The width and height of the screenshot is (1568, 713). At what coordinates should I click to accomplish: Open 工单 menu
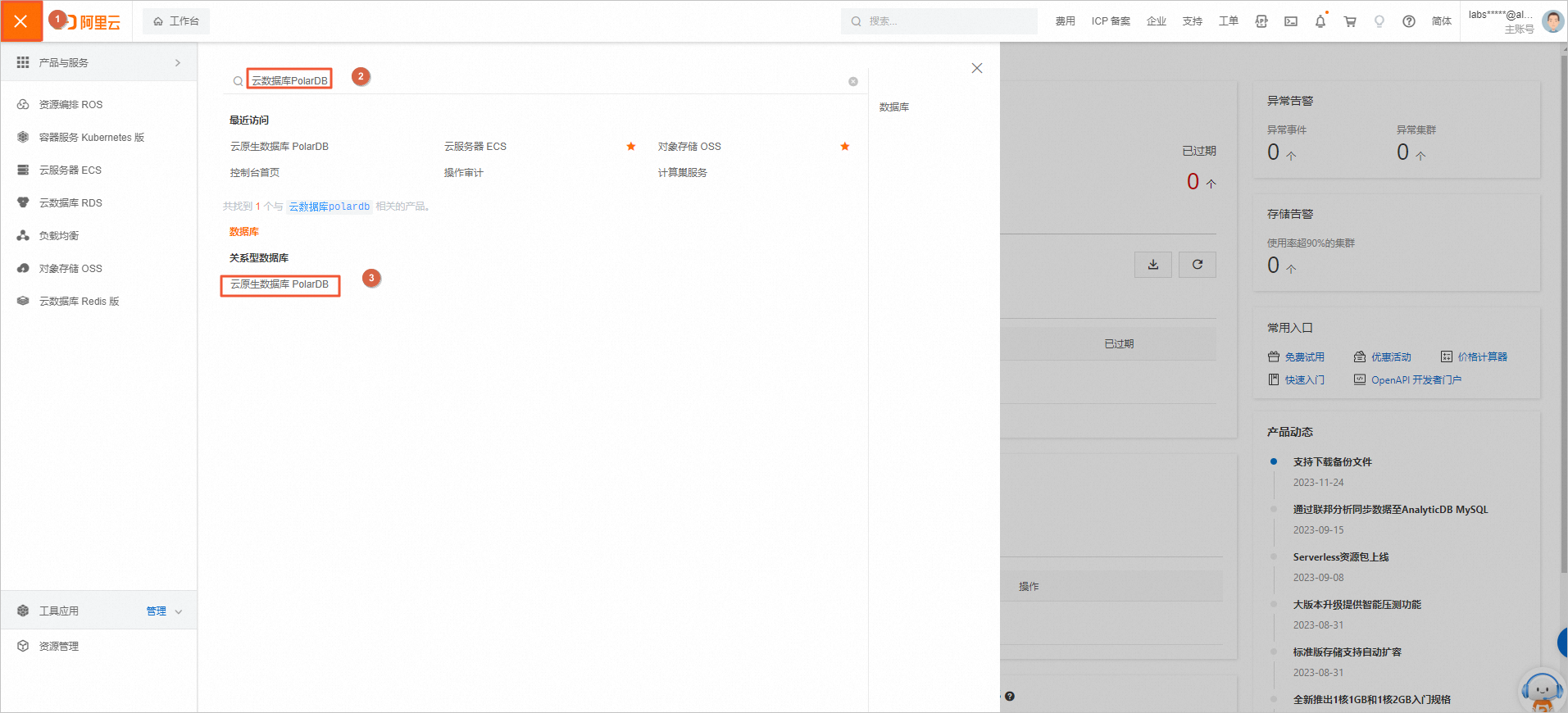(1229, 21)
